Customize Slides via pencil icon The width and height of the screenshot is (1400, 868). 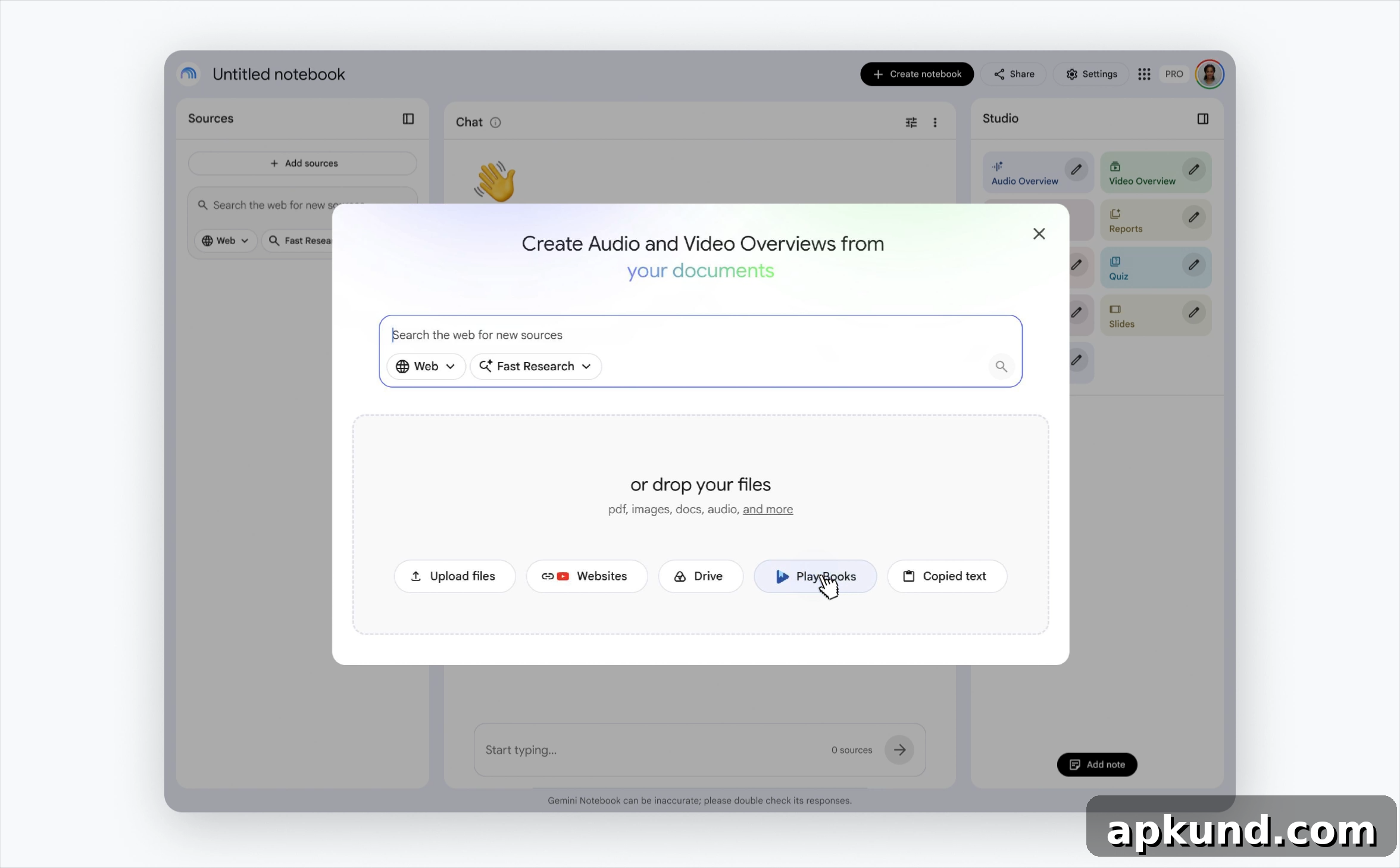click(1193, 313)
